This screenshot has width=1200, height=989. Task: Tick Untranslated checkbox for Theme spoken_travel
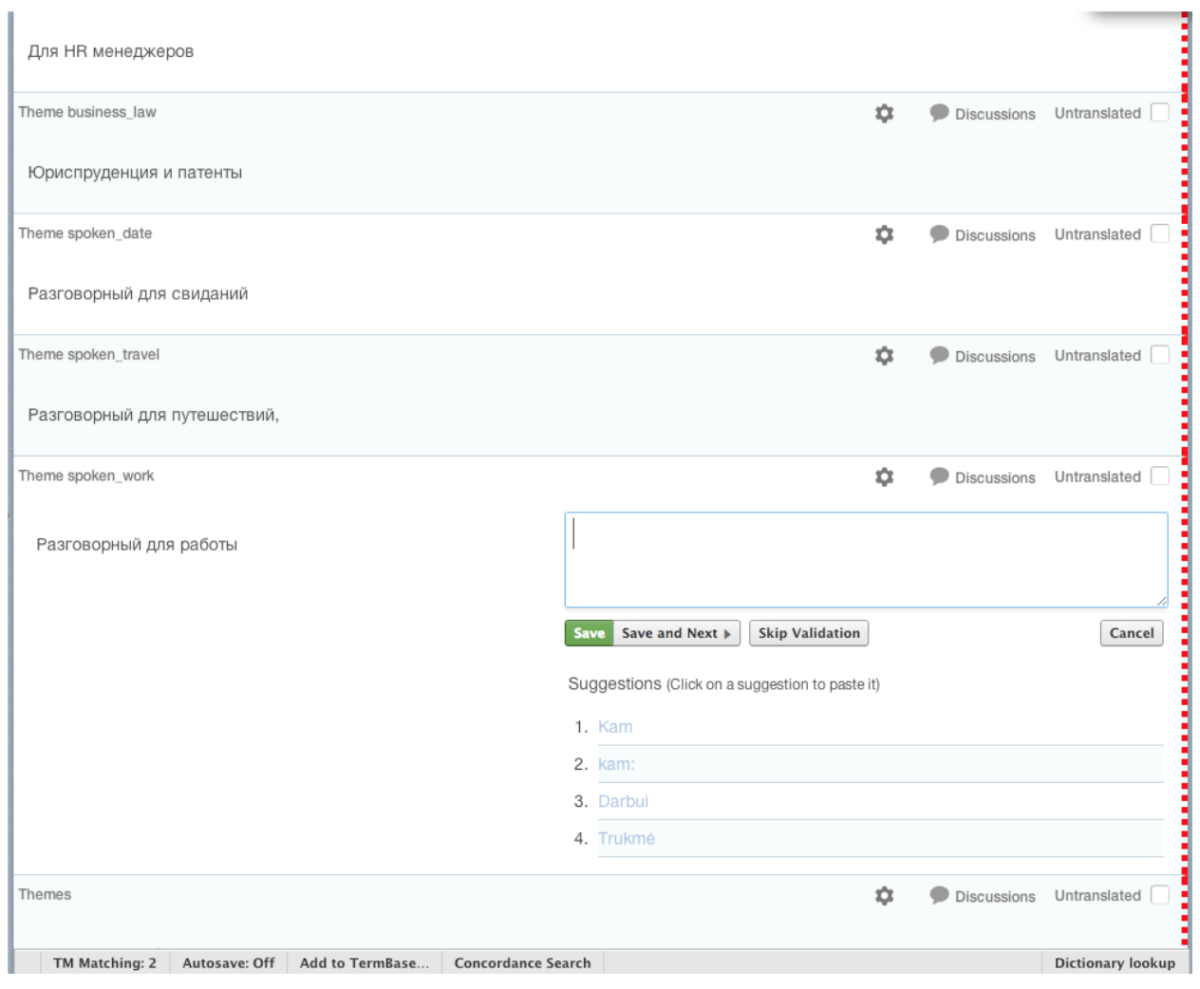pos(1159,355)
